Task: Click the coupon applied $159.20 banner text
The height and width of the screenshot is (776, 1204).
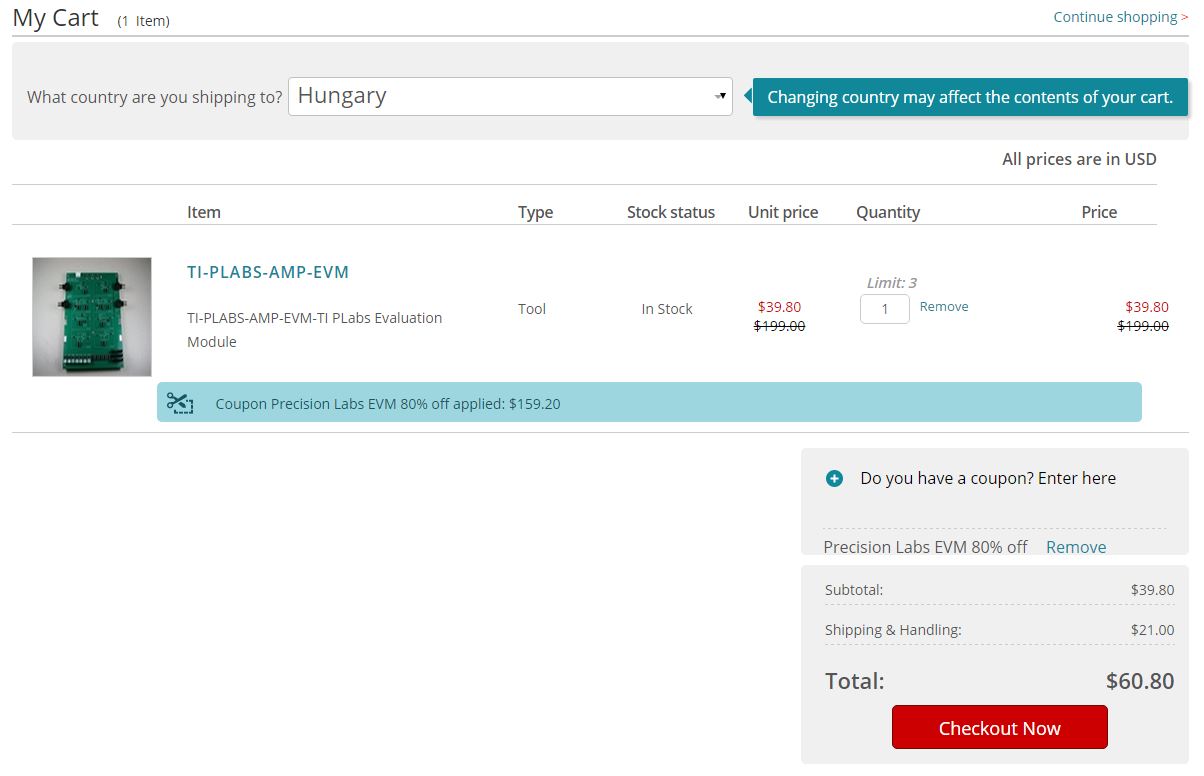Action: point(388,404)
